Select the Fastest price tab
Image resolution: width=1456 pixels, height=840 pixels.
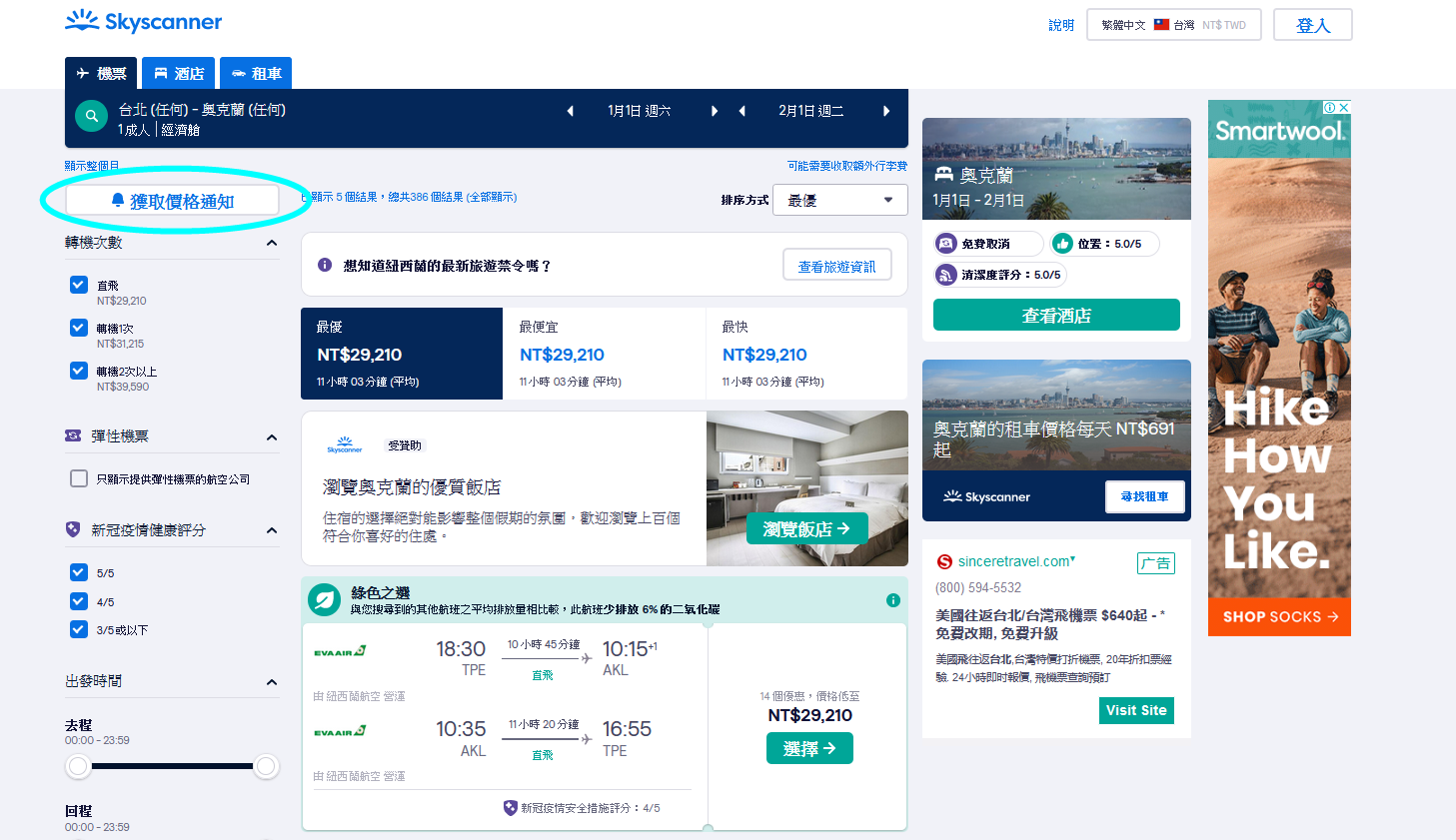coord(806,354)
